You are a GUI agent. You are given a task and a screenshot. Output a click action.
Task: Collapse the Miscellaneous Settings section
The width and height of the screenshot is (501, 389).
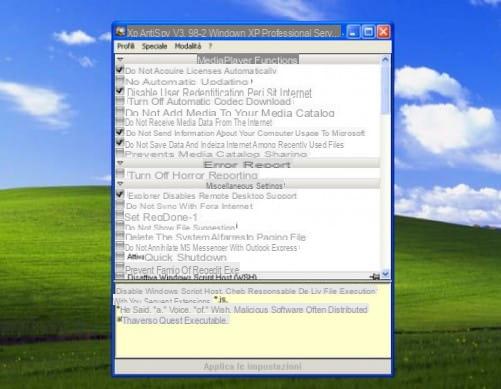click(120, 184)
